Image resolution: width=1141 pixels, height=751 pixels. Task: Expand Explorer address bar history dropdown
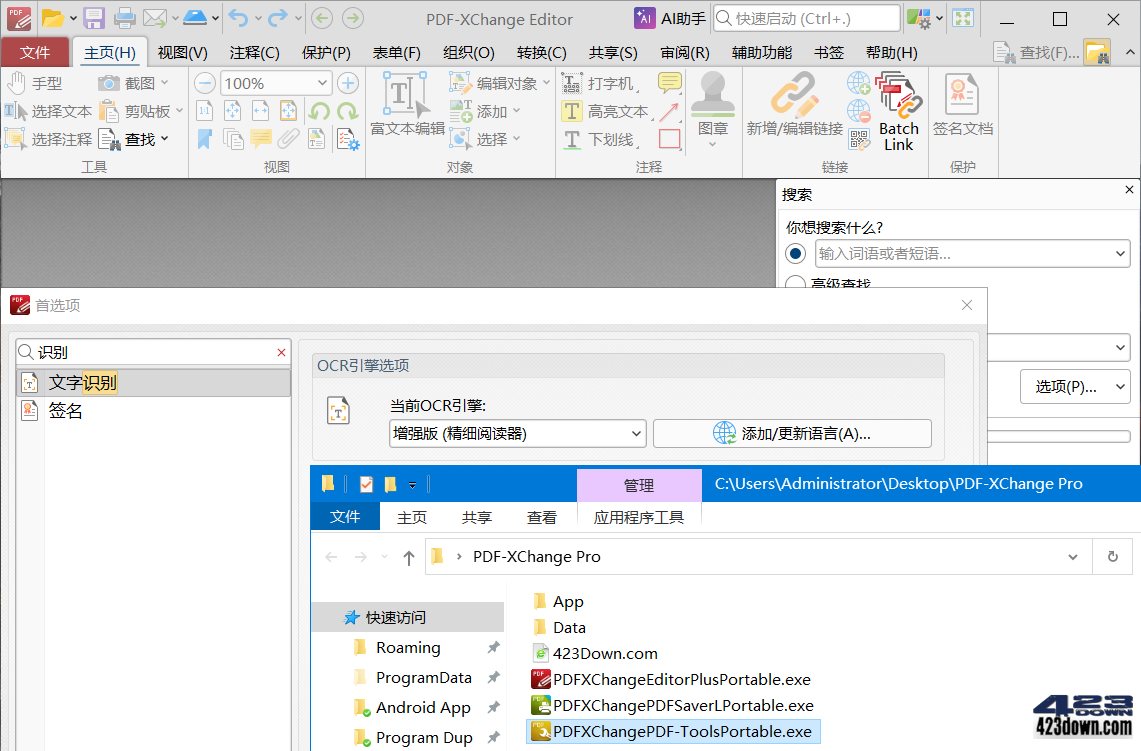point(1073,557)
